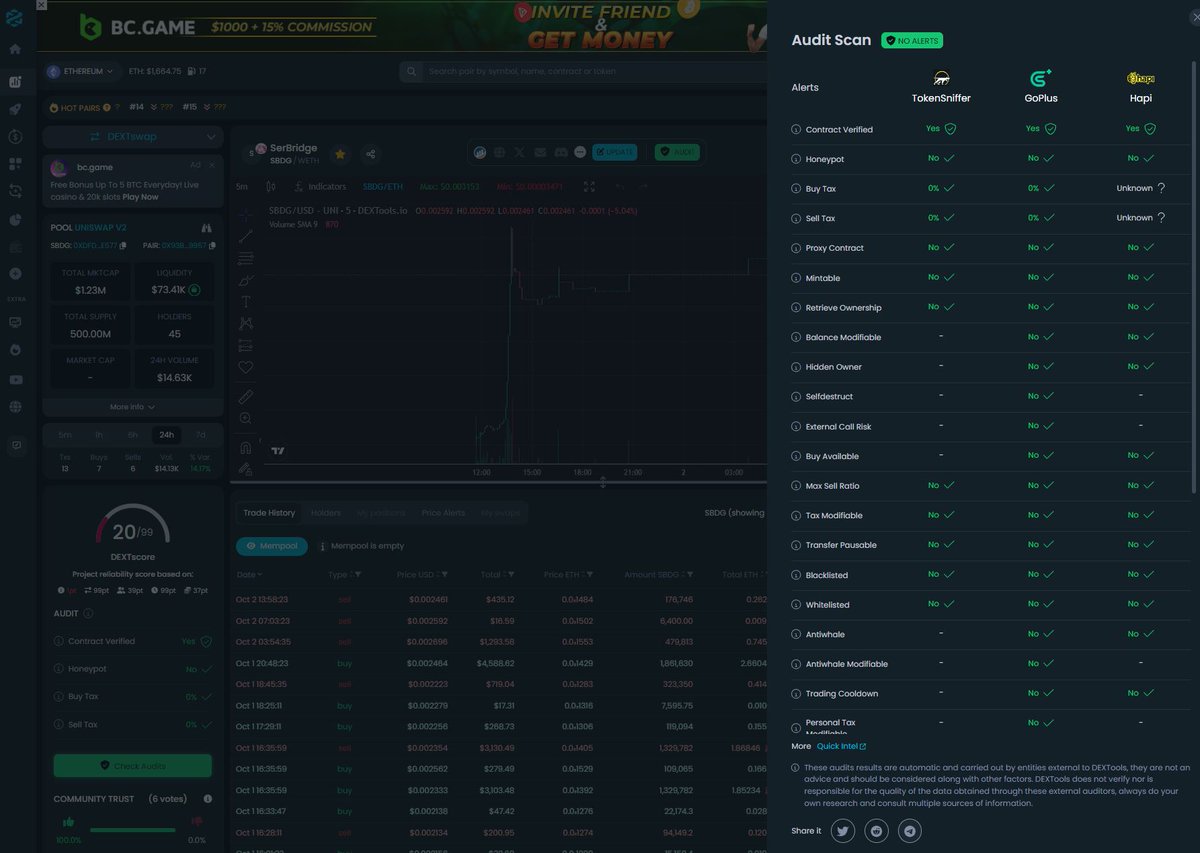Image resolution: width=1200 pixels, height=853 pixels.
Task: Go to home via sidebar house icon
Action: point(15,49)
